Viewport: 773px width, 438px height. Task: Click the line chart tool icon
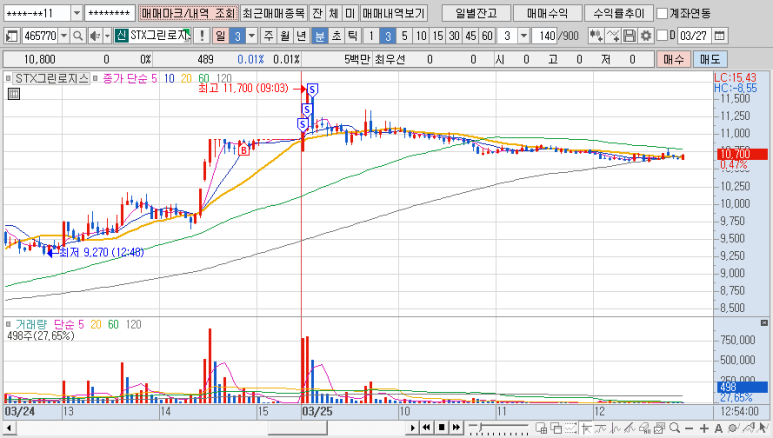[613, 36]
